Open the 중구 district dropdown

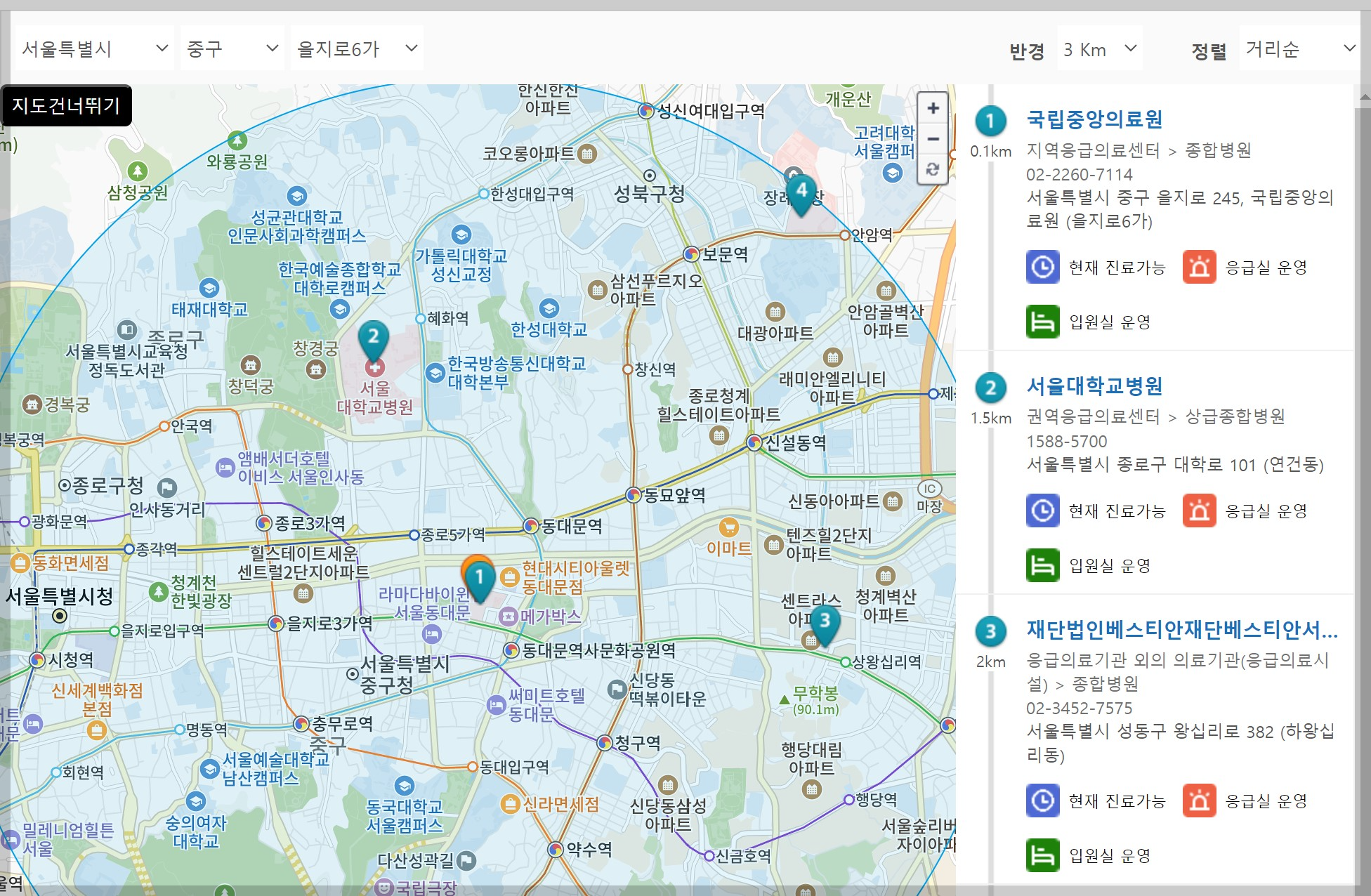(232, 48)
